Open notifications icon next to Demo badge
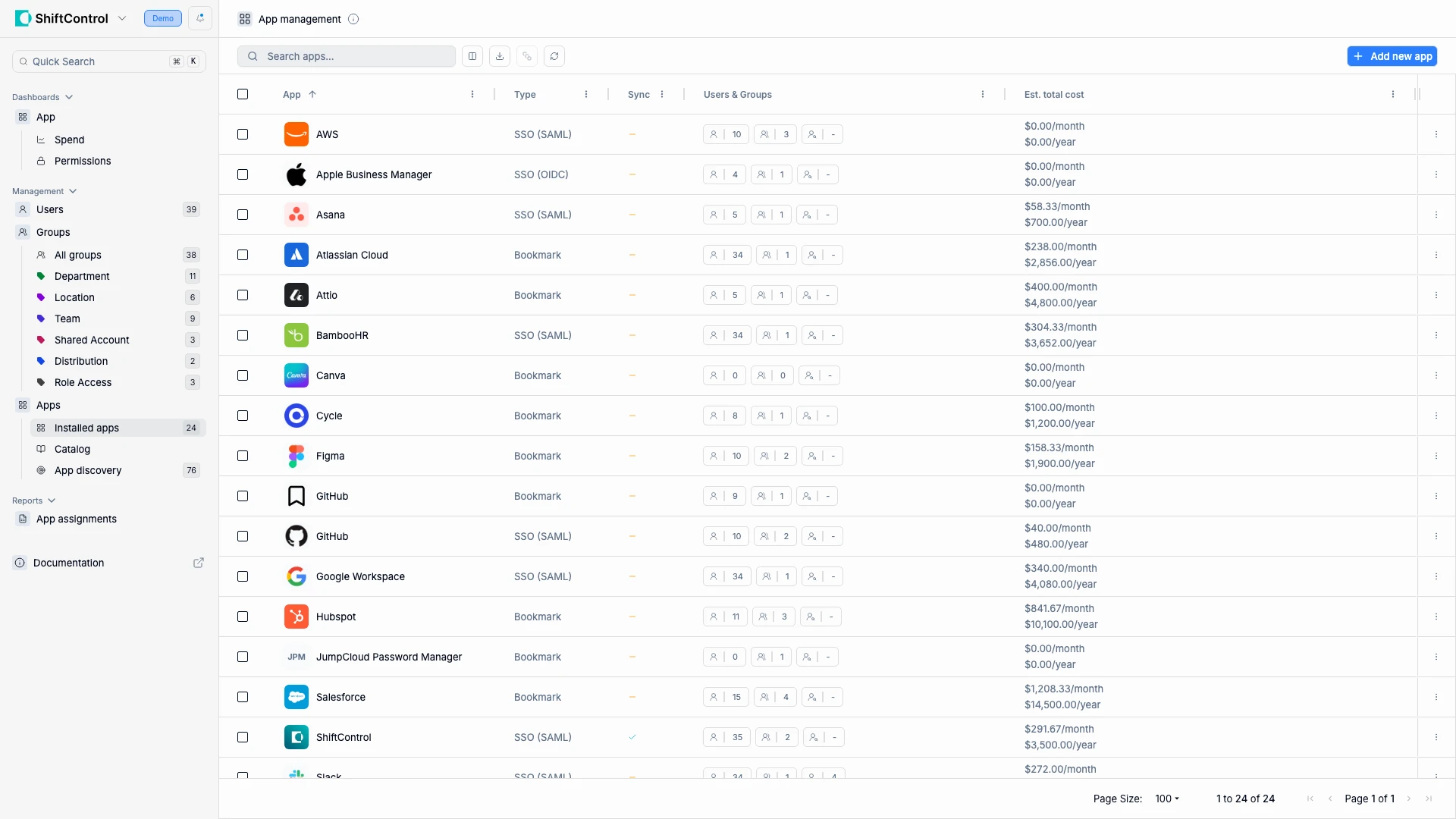 [199, 17]
